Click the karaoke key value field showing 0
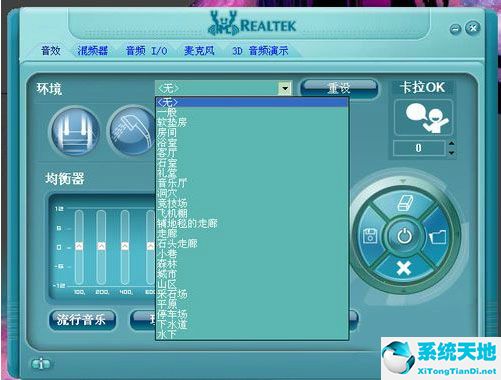Image resolution: width=501 pixels, height=380 pixels. 419,148
